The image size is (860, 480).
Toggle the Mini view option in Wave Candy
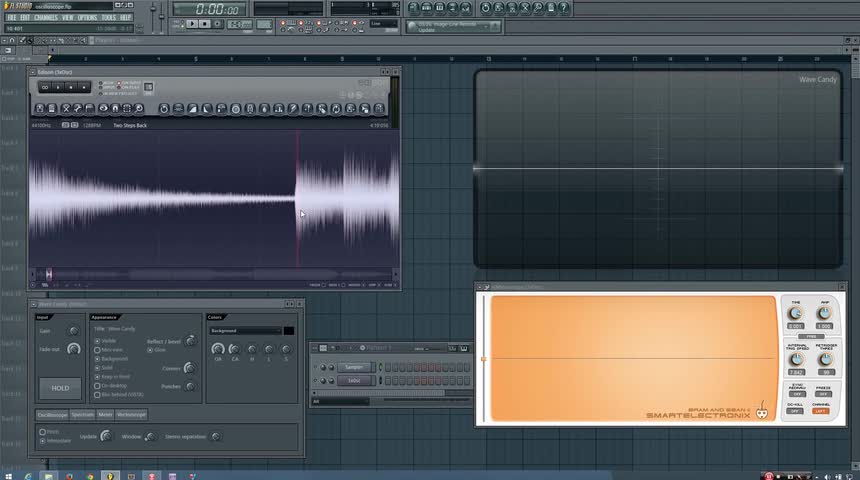[98, 349]
